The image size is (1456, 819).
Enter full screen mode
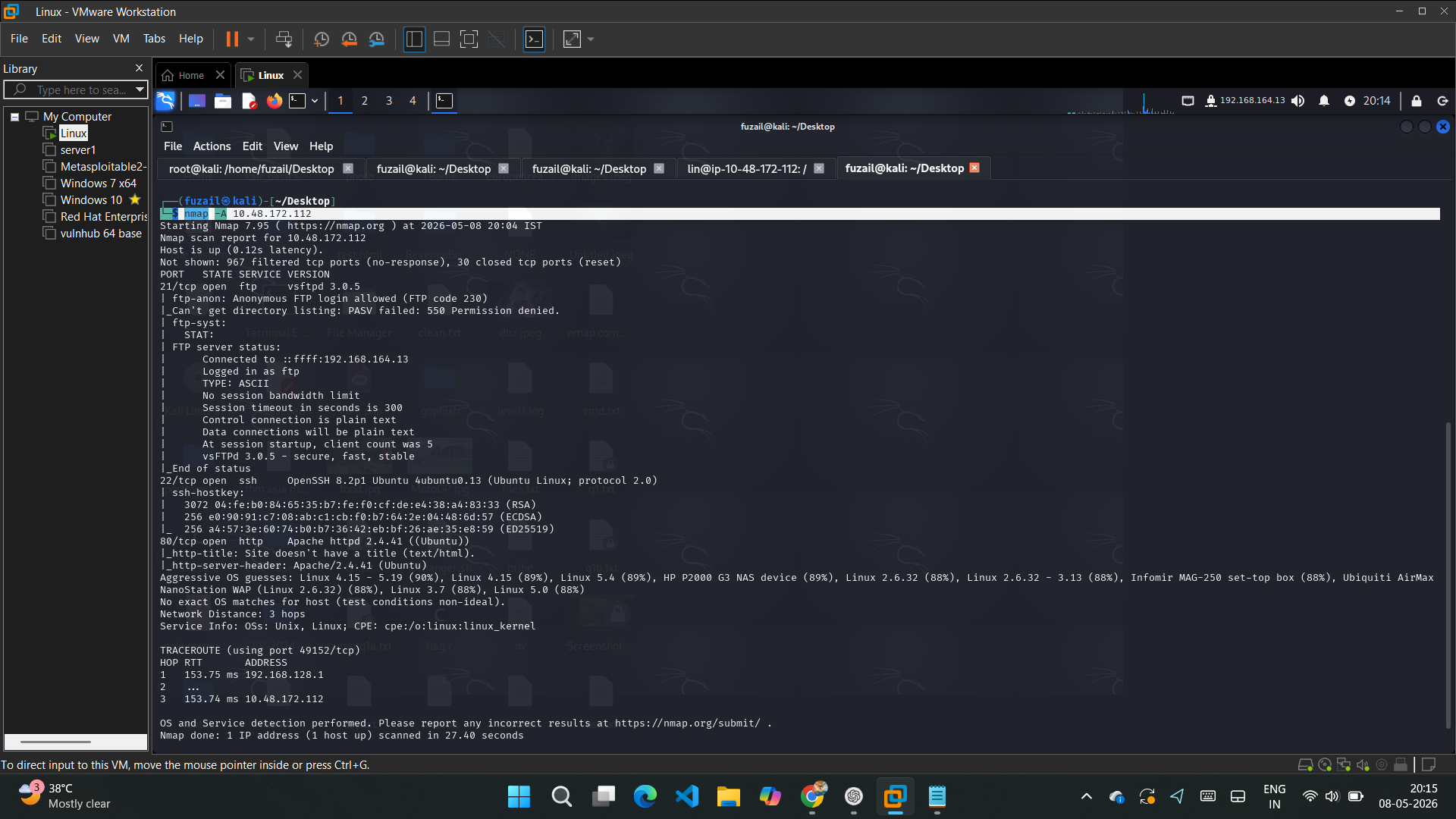(x=469, y=39)
